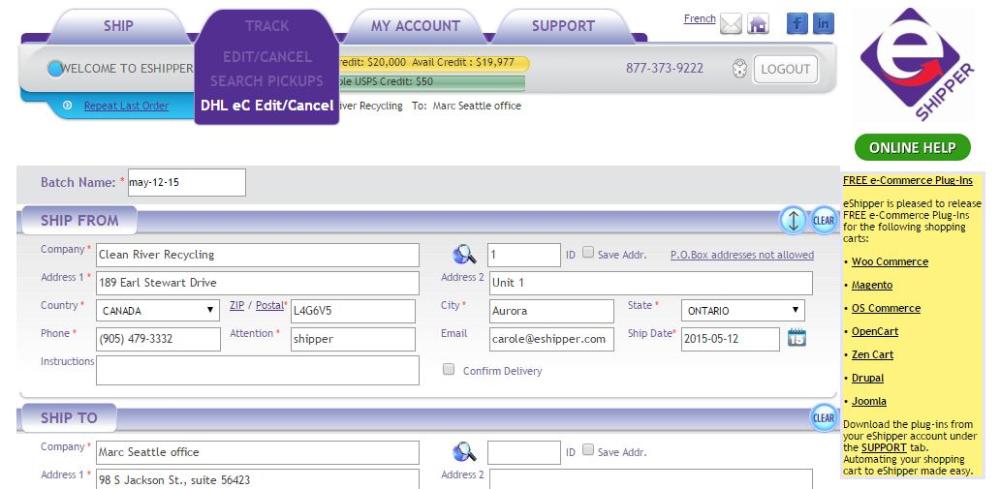
Task: Open the SUPPORT tab
Action: 563,26
